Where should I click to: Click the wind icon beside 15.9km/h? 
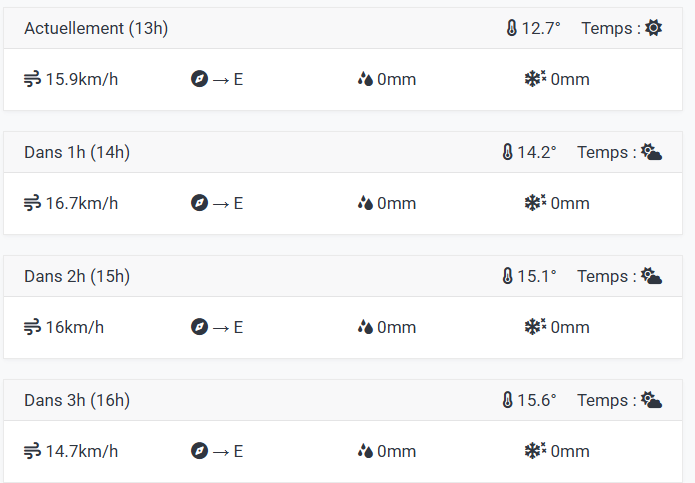[x=32, y=79]
